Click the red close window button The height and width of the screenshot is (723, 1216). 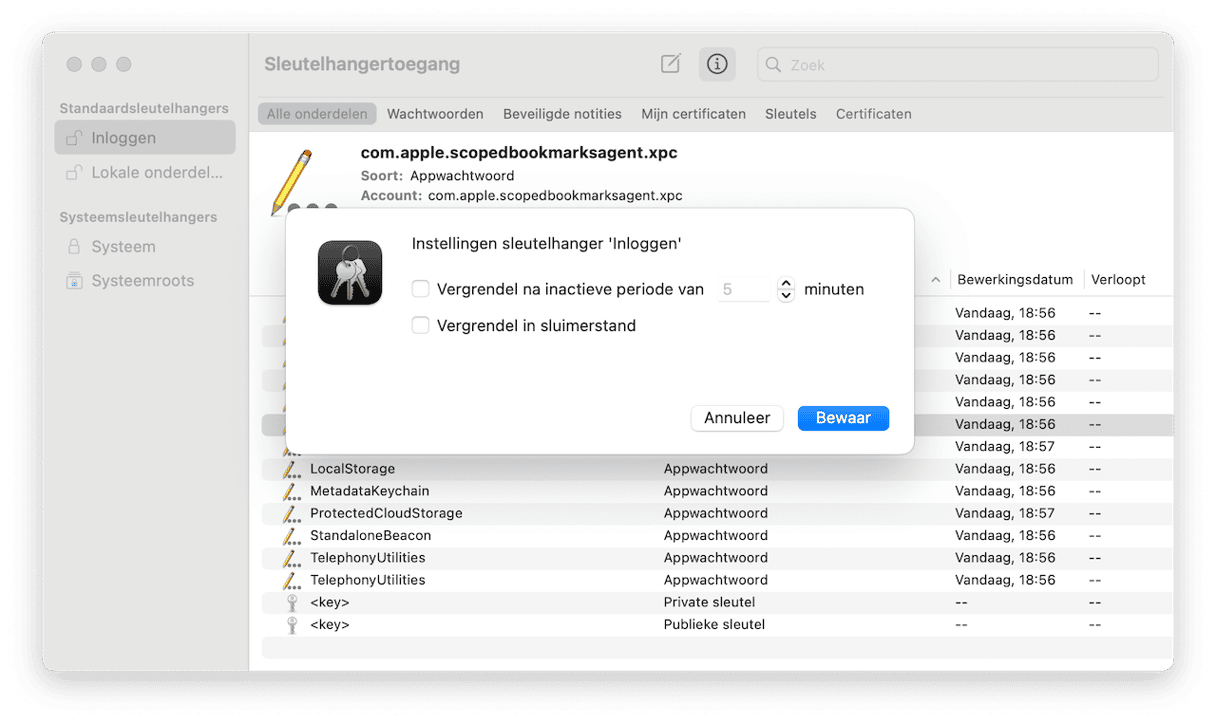74,64
